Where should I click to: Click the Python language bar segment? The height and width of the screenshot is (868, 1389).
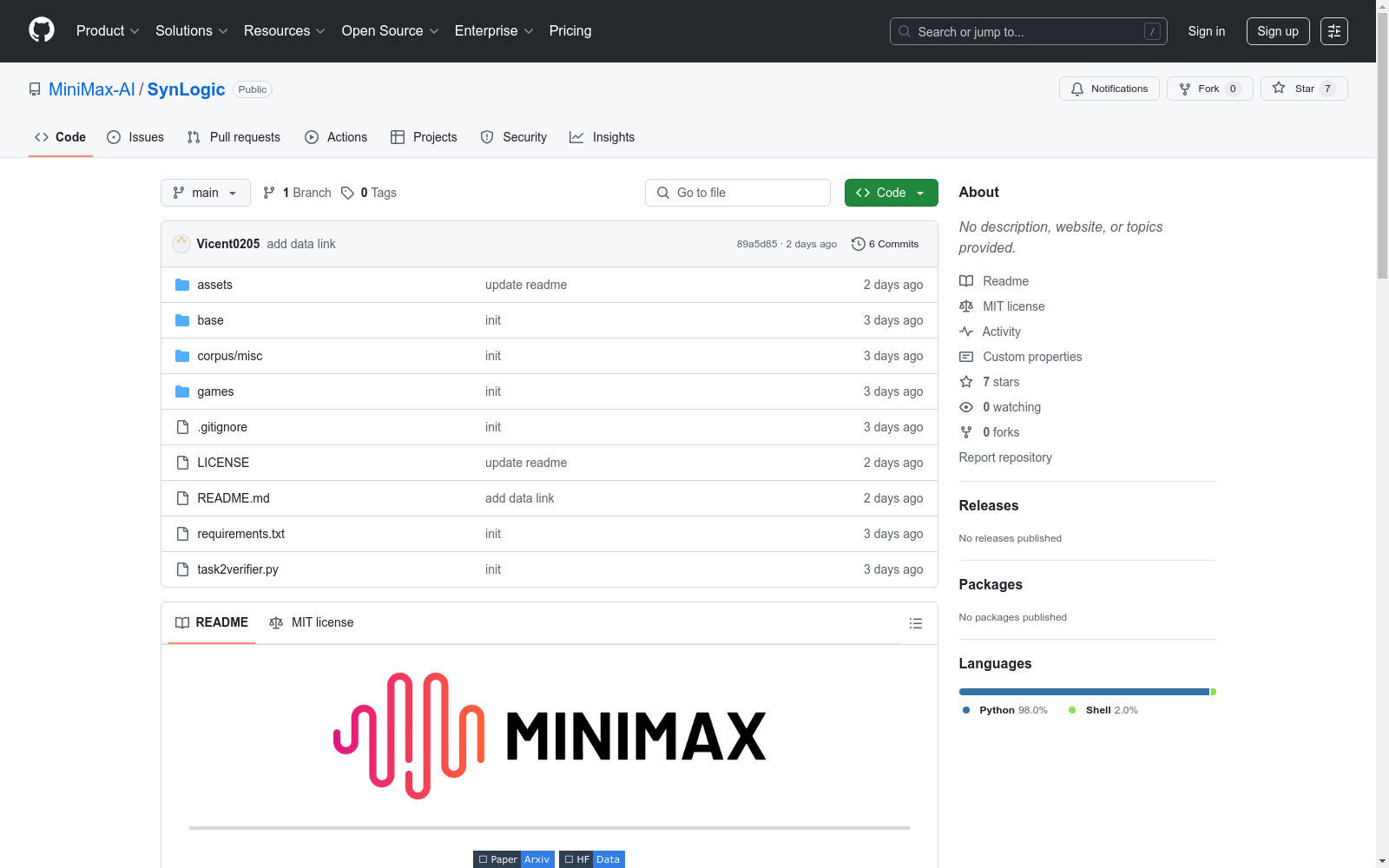pos(1084,692)
